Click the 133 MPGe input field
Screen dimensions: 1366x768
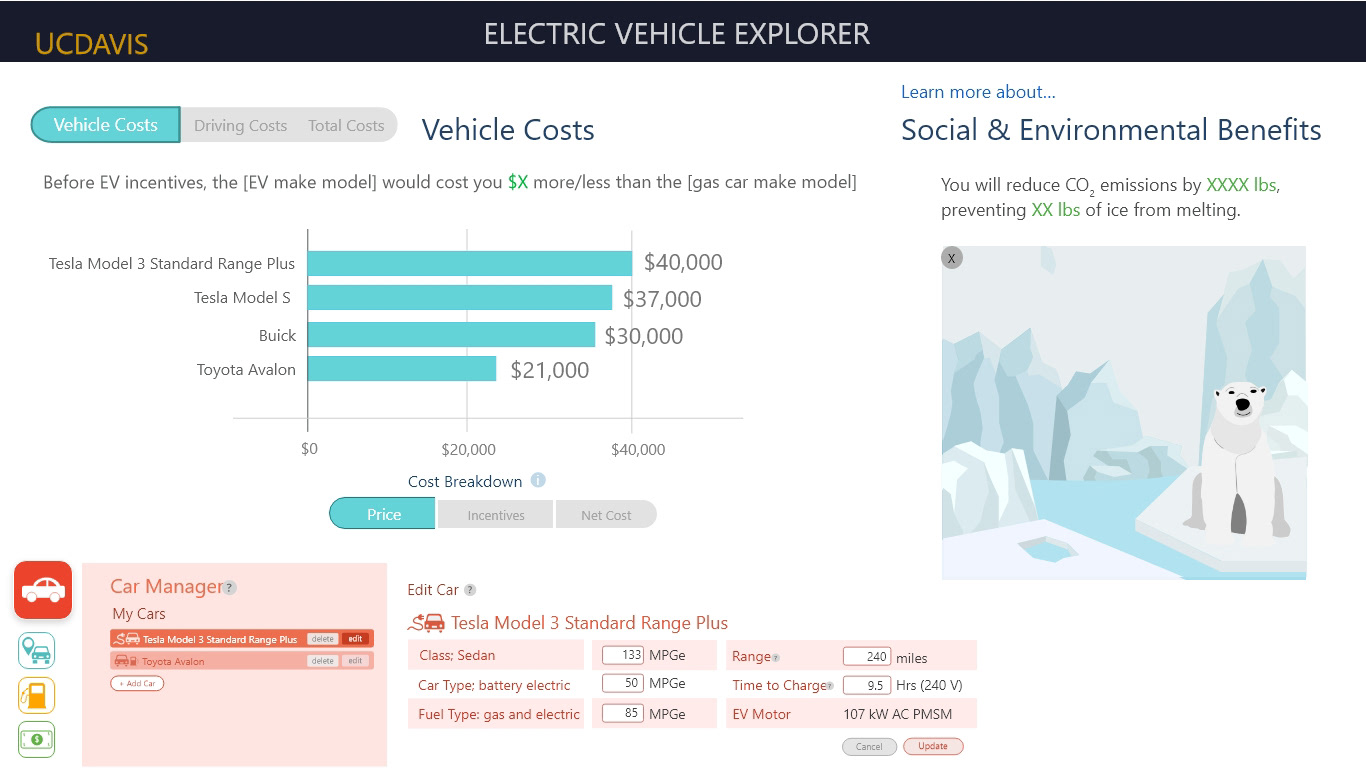pos(623,655)
